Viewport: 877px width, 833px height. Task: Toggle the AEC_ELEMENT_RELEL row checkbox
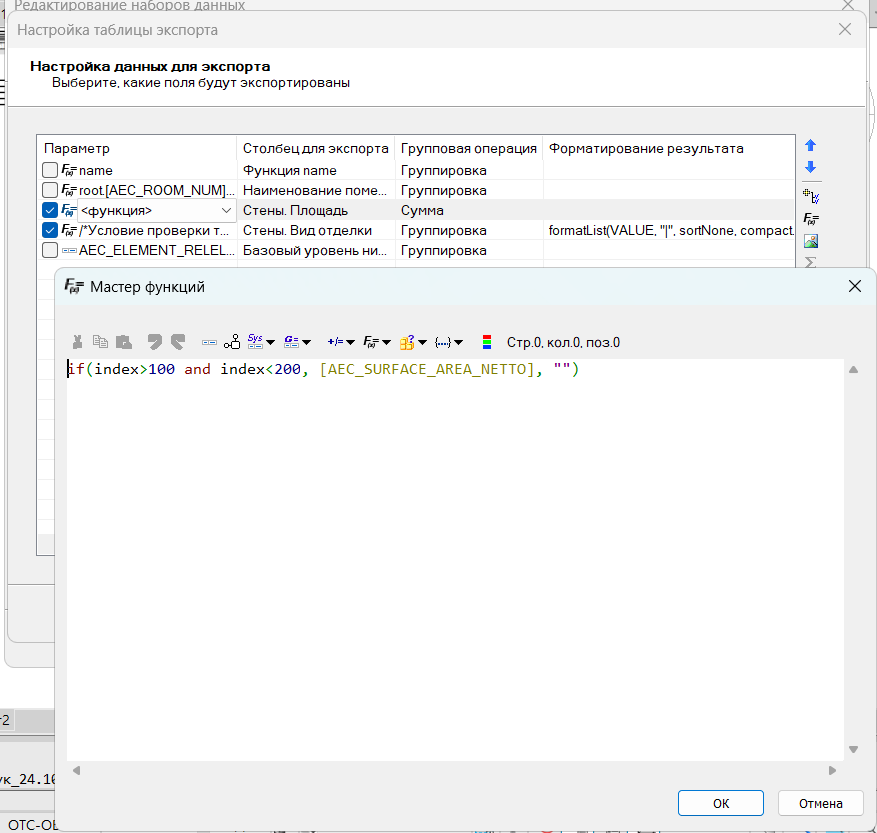(x=50, y=251)
